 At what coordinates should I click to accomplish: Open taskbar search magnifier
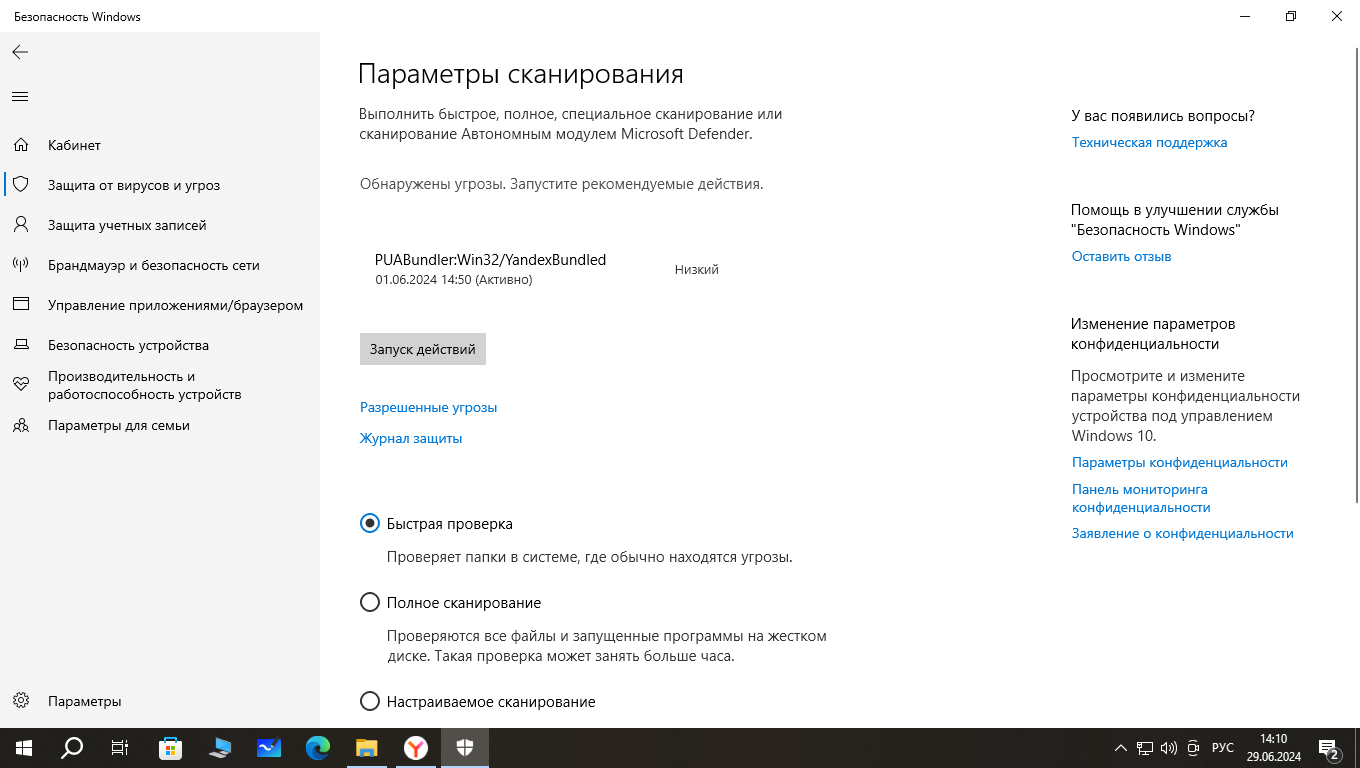point(72,748)
